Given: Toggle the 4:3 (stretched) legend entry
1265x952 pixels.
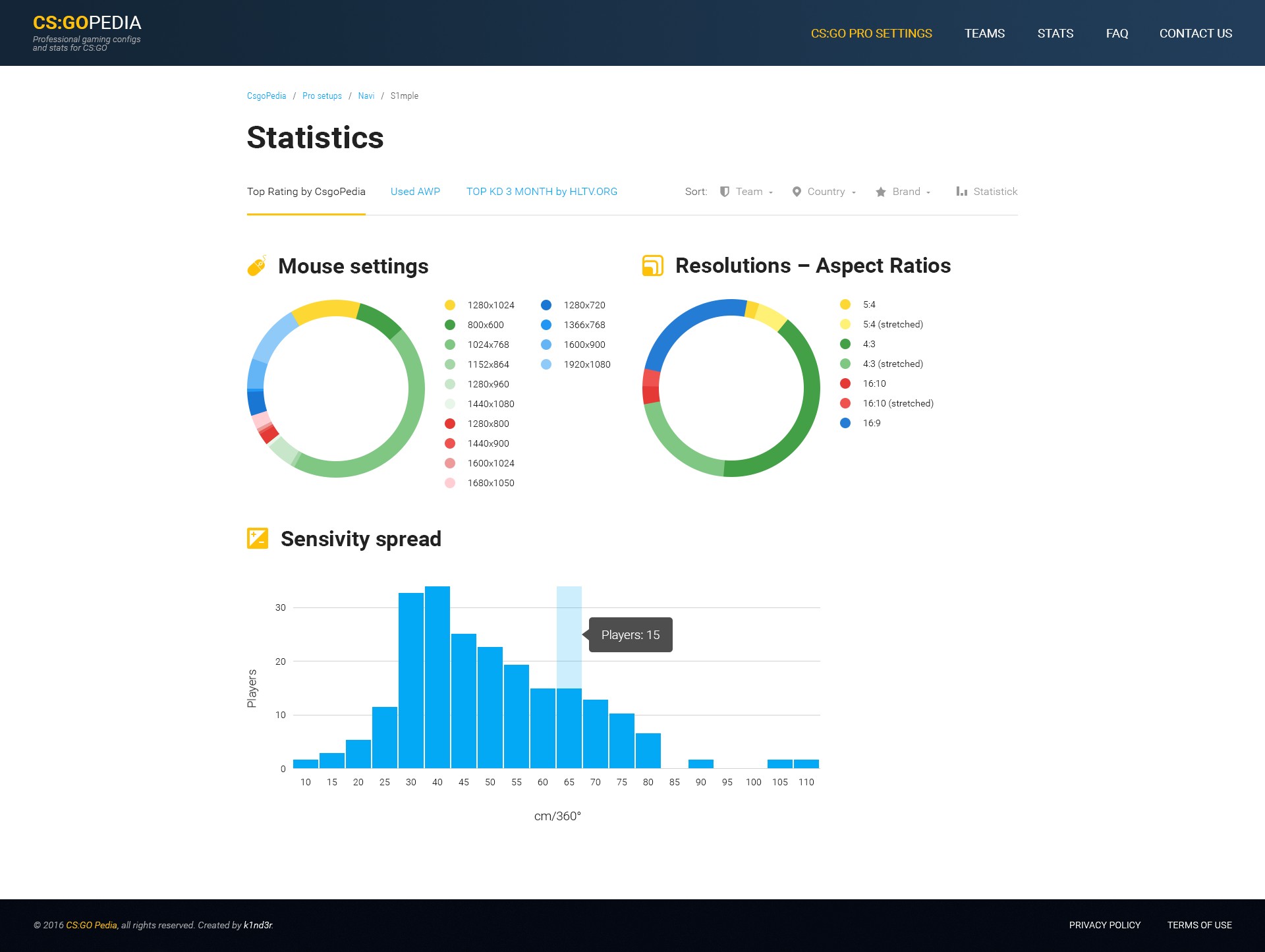Looking at the screenshot, I should pos(892,364).
